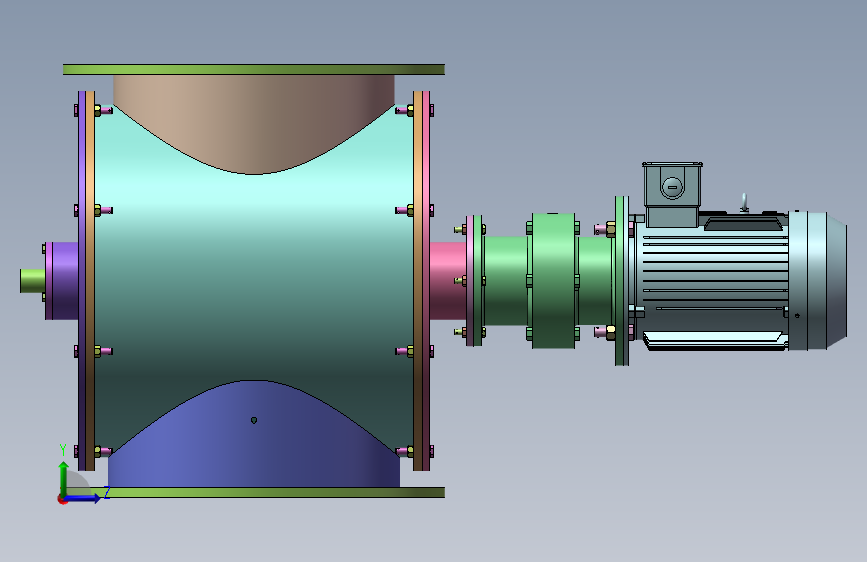The height and width of the screenshot is (562, 867).
Task: Pick the ribbed motor body fins
Action: [x=715, y=279]
